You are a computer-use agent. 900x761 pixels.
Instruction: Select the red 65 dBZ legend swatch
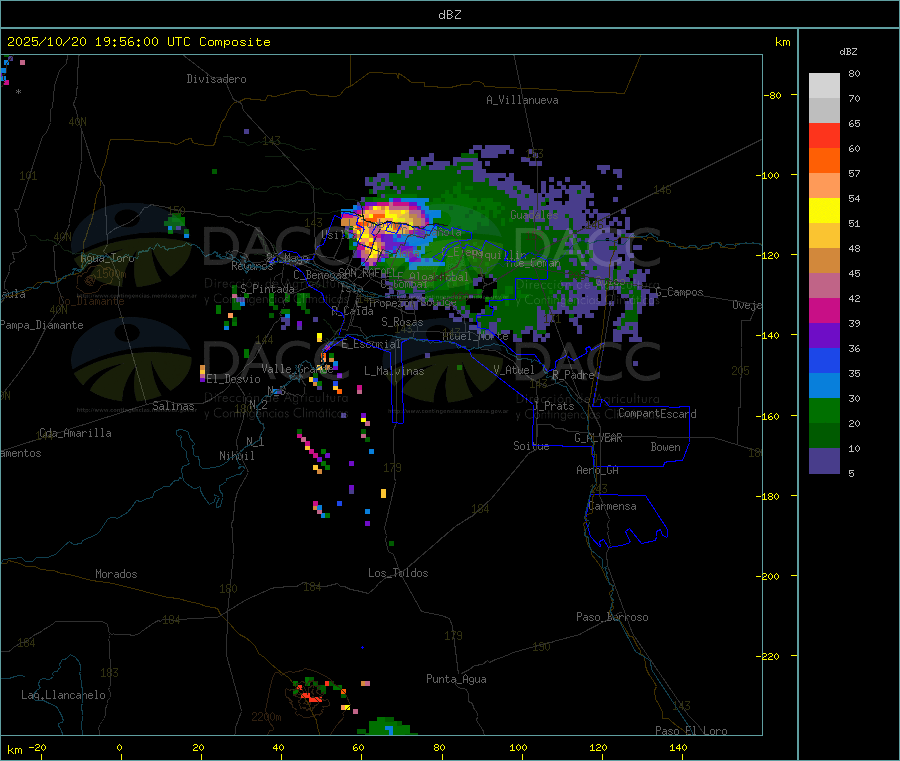click(824, 135)
